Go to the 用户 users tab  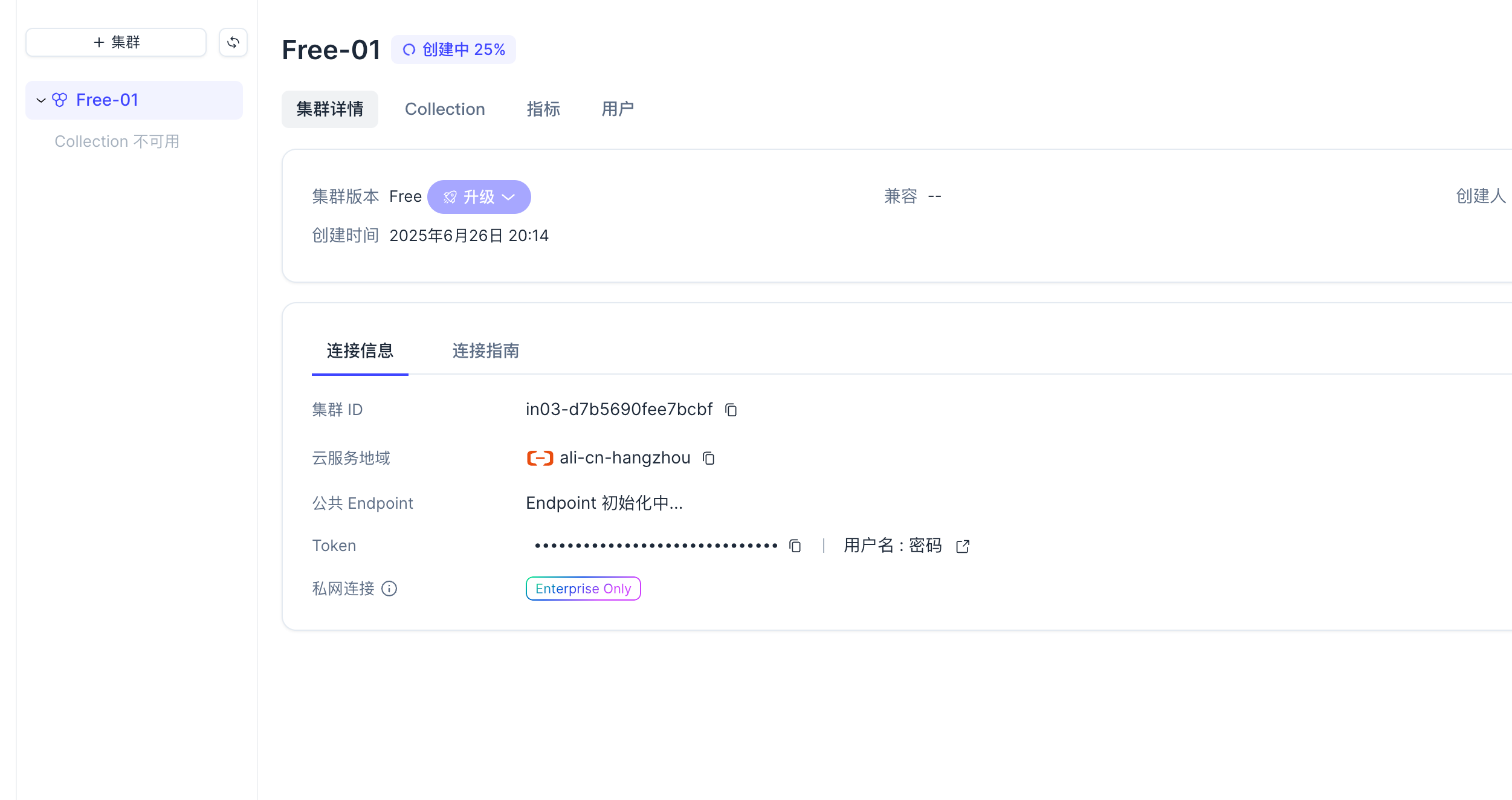tap(617, 109)
